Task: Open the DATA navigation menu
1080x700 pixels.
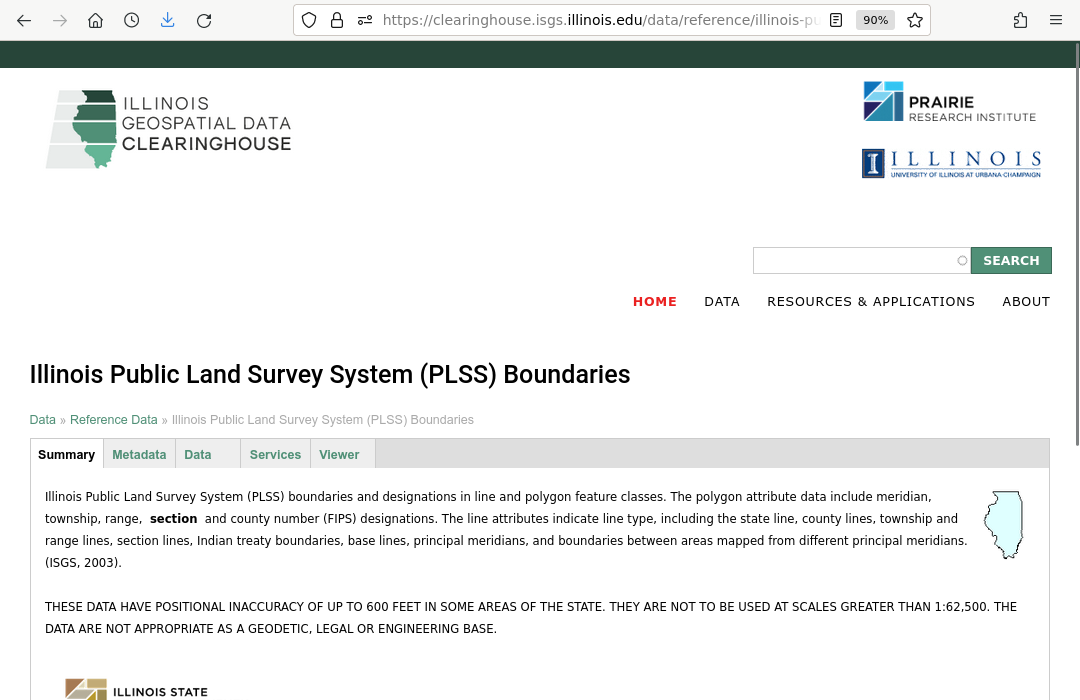Action: click(721, 301)
